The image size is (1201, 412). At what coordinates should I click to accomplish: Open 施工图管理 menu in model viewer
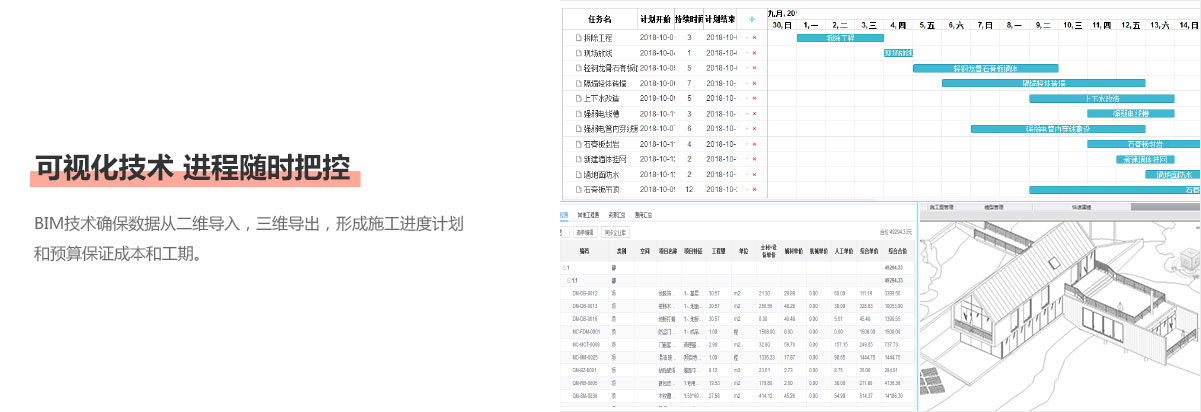(940, 208)
